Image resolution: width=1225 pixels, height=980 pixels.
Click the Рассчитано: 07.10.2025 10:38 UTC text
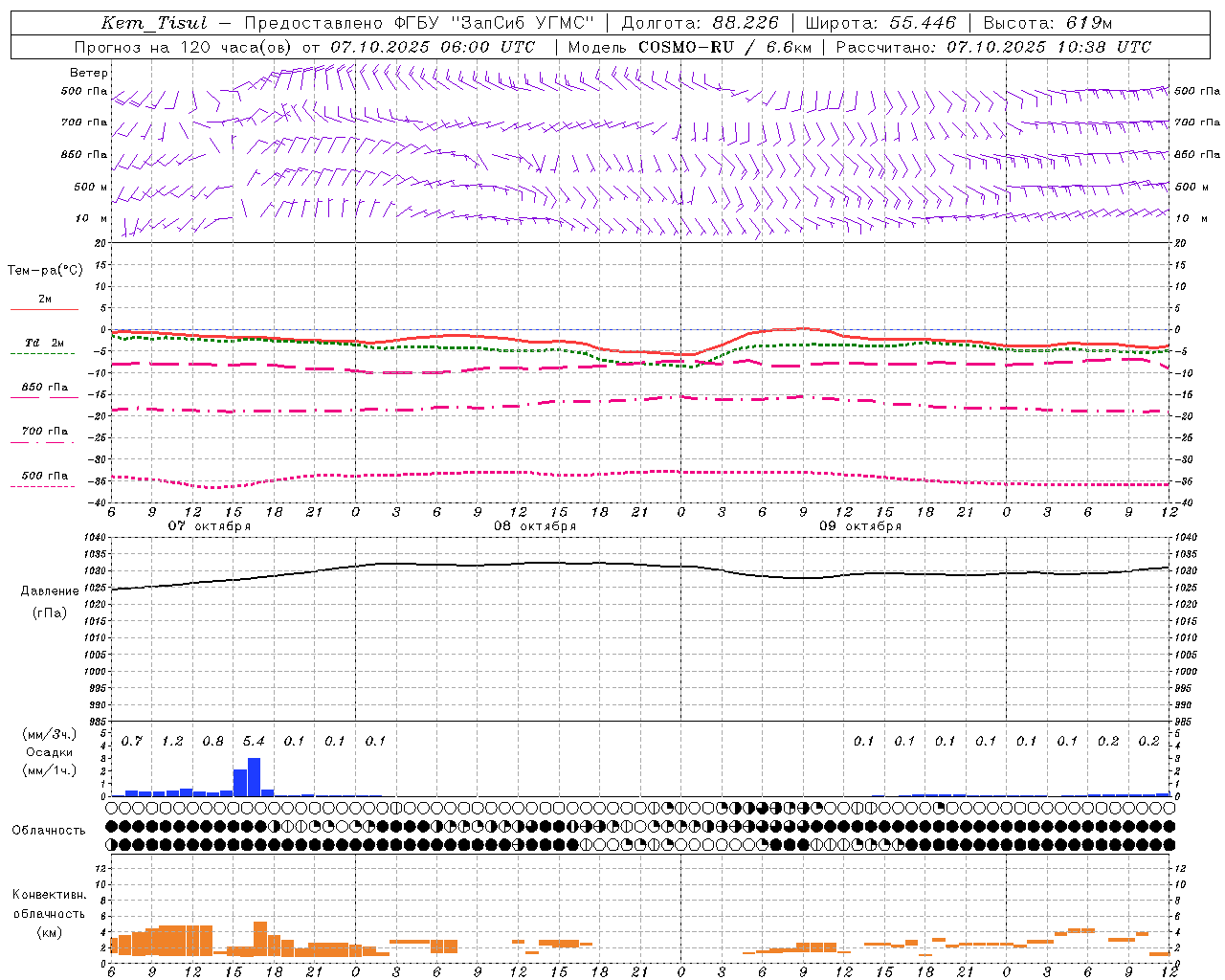point(993,47)
